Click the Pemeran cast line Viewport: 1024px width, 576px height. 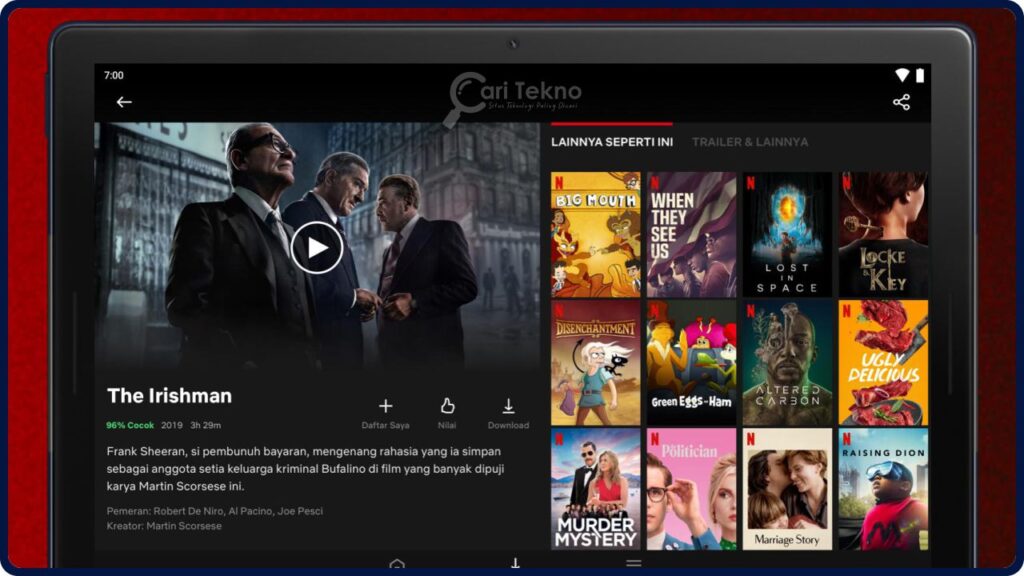click(x=214, y=511)
